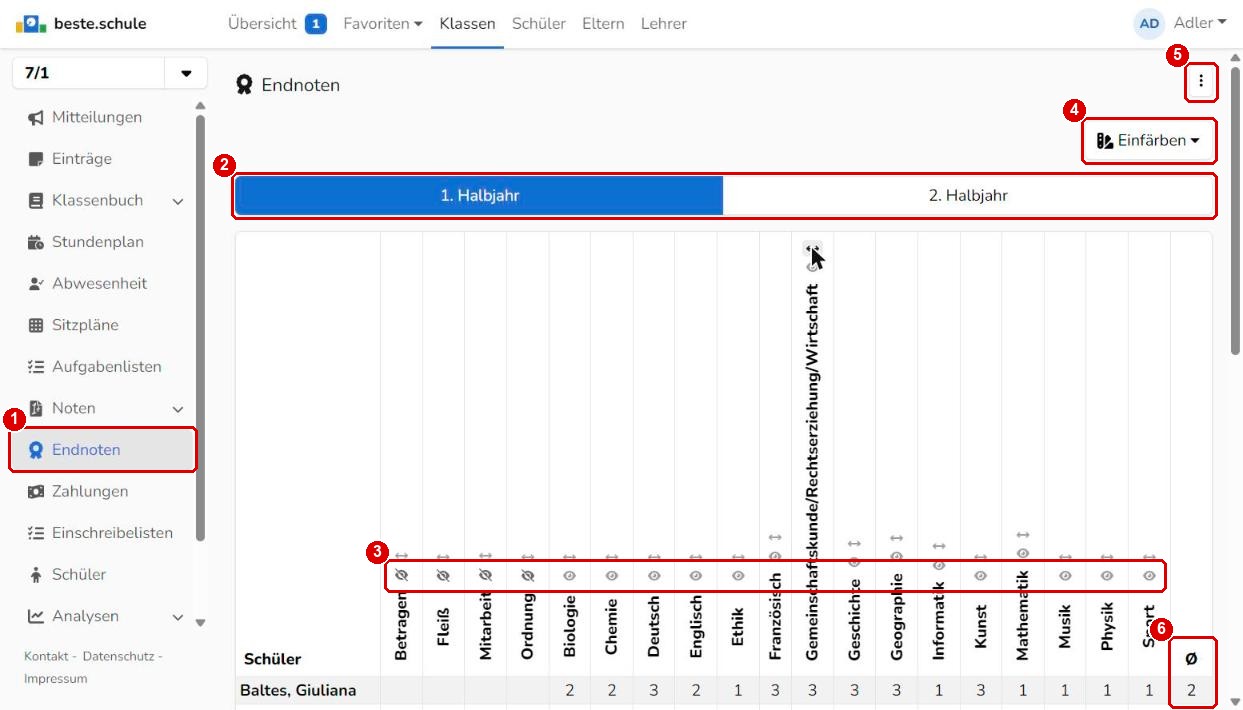Open Aufgabenlisten via its checklist icon
The height and width of the screenshot is (710, 1243).
[36, 367]
